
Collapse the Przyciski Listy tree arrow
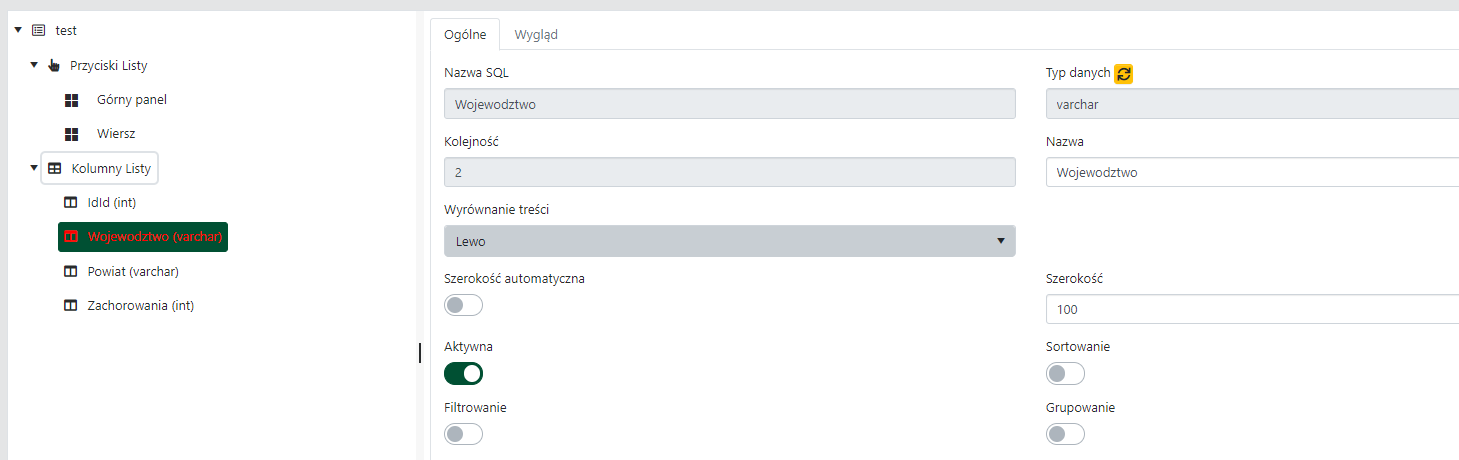34,66
